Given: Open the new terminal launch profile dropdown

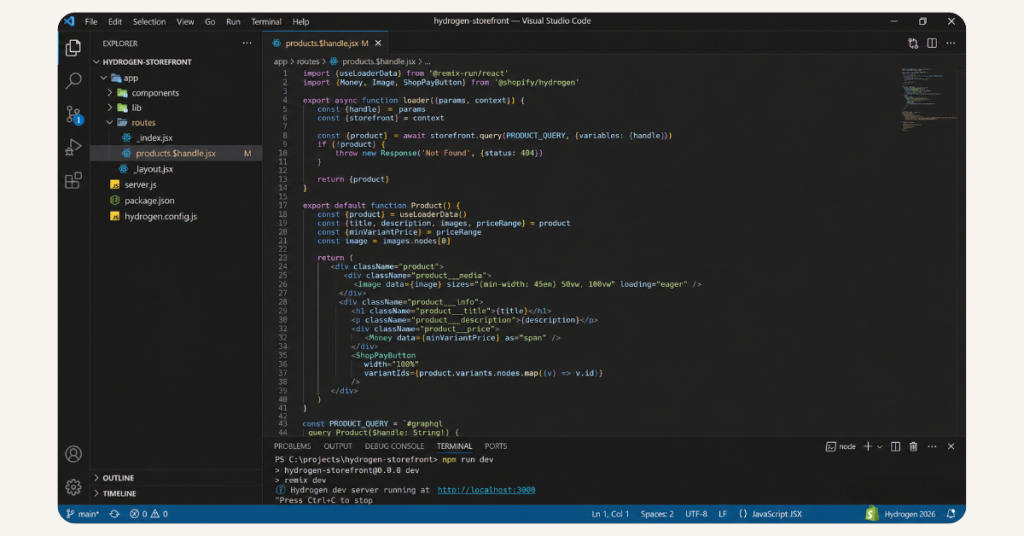Looking at the screenshot, I should pos(880,446).
